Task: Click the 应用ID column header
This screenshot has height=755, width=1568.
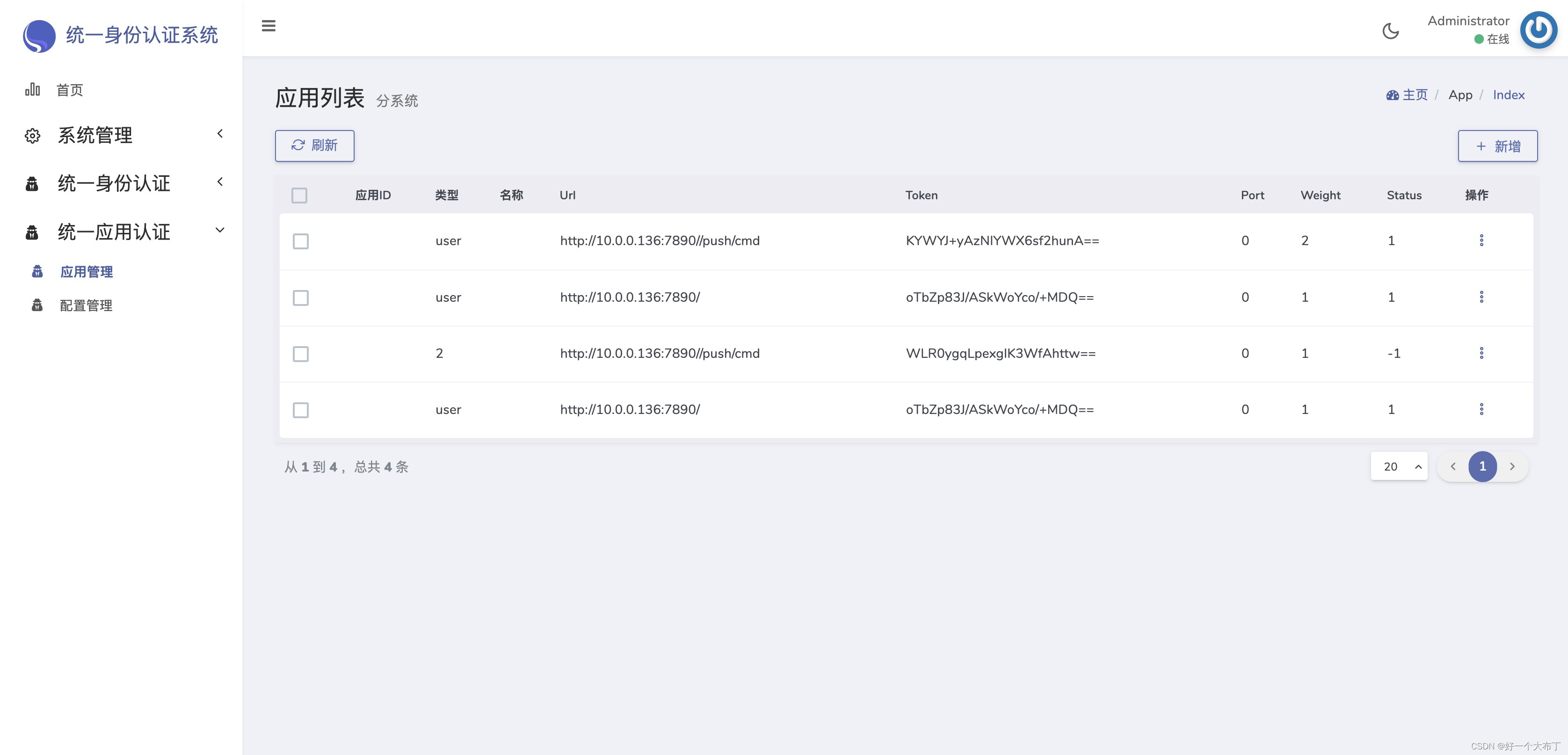Action: 373,195
